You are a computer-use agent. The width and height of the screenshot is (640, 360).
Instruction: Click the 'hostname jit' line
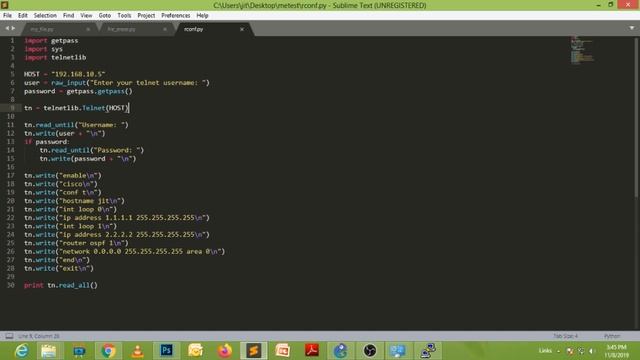tap(74, 201)
